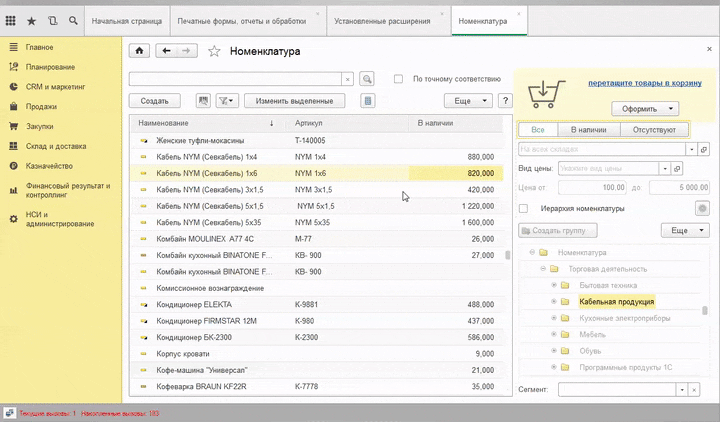Click the global search magnifier icon

(73, 21)
